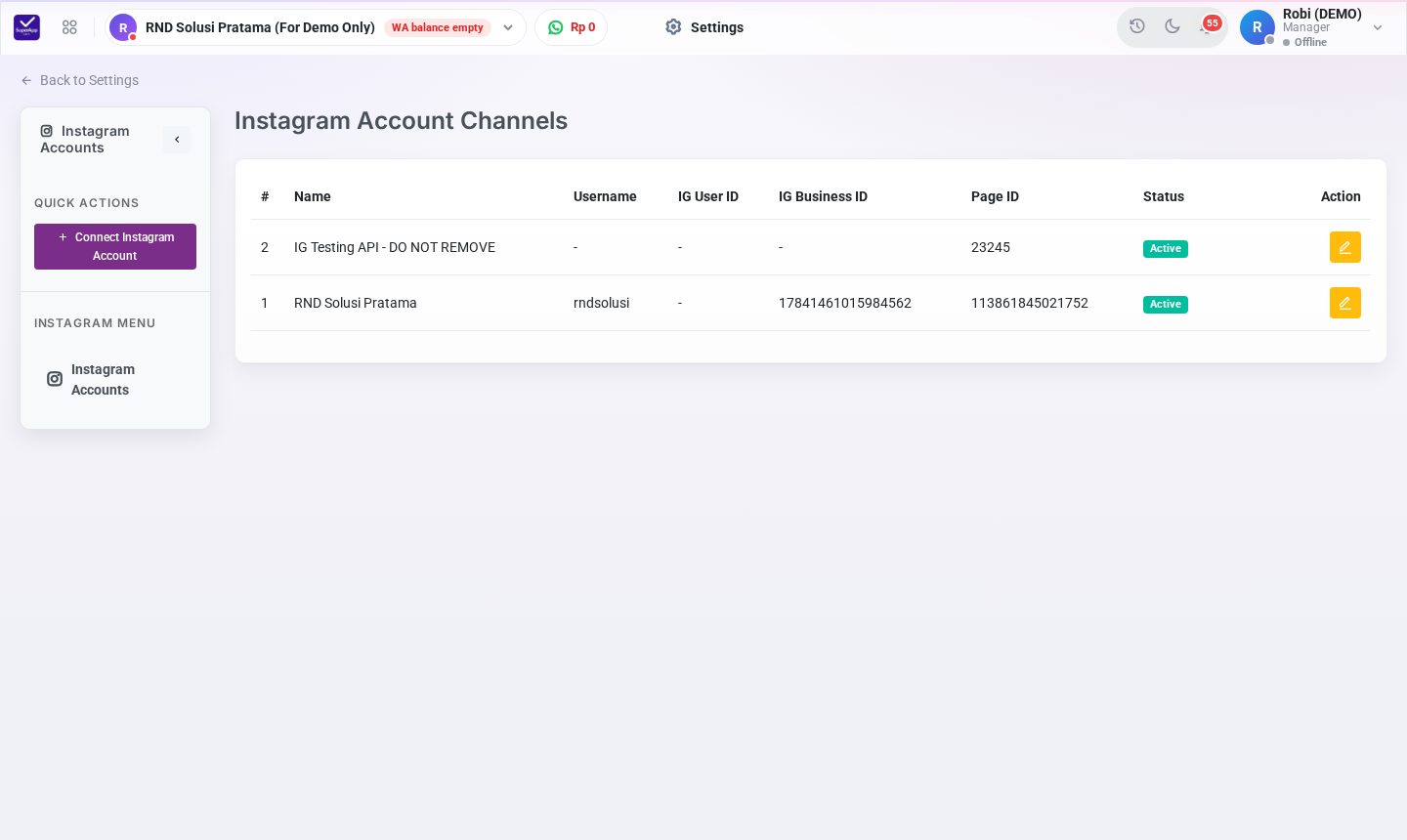Select the 'rndsolusi' username cell
This screenshot has height=840, width=1407.
601,303
